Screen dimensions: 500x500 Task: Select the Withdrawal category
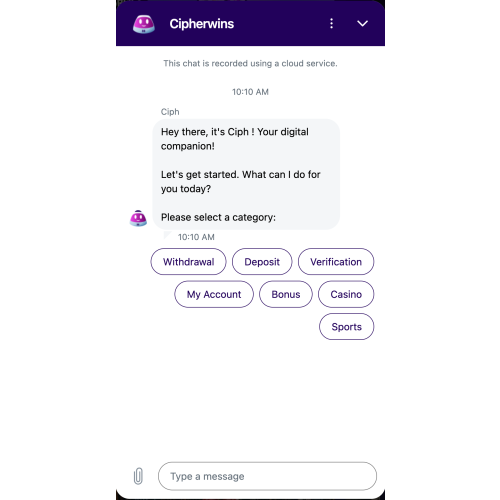[188, 262]
